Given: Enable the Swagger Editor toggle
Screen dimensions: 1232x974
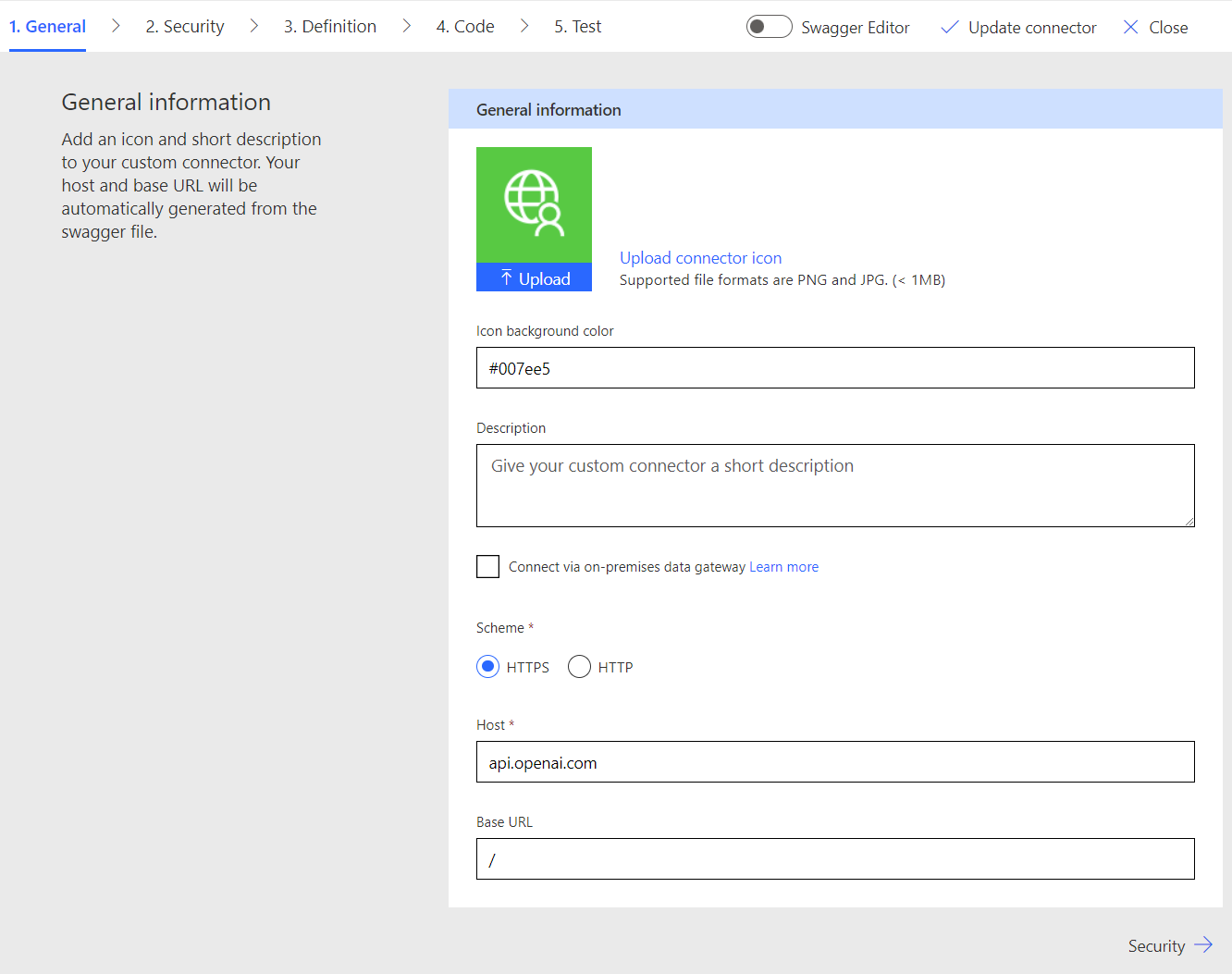Looking at the screenshot, I should pyautogui.click(x=769, y=27).
